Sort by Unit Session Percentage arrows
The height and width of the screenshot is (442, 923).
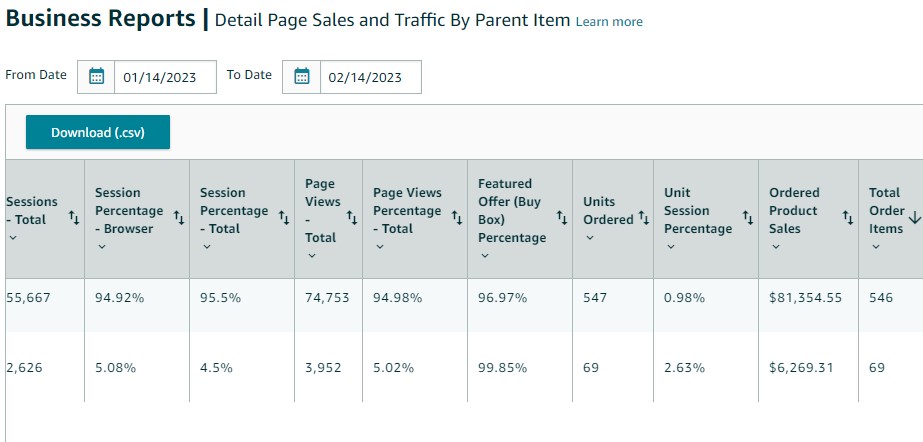tap(747, 217)
